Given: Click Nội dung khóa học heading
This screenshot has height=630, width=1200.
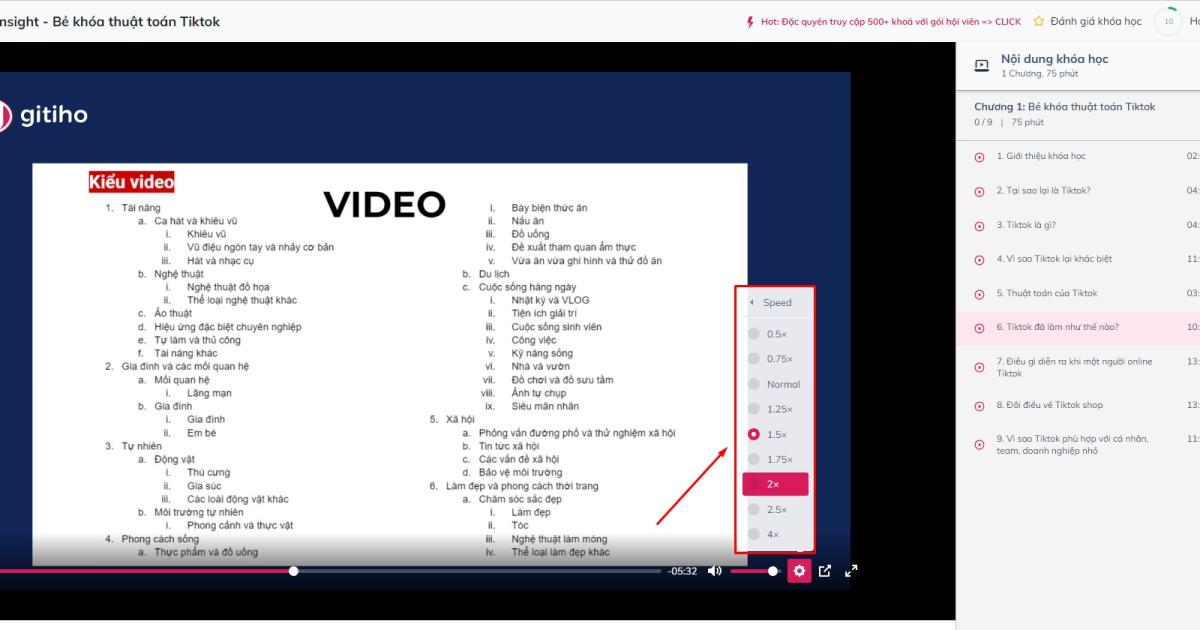Looking at the screenshot, I should (x=1054, y=59).
